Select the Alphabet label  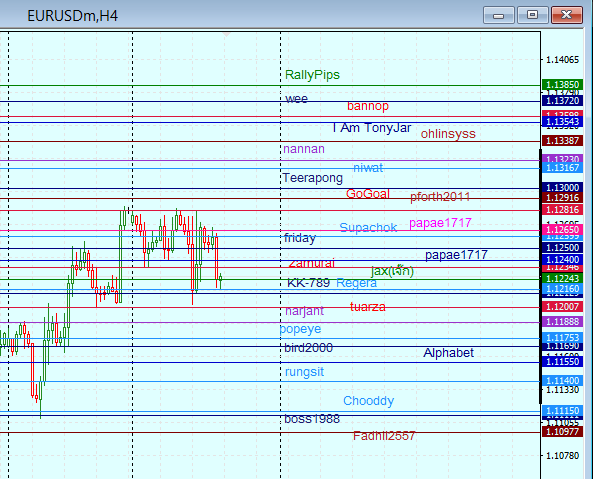point(449,353)
